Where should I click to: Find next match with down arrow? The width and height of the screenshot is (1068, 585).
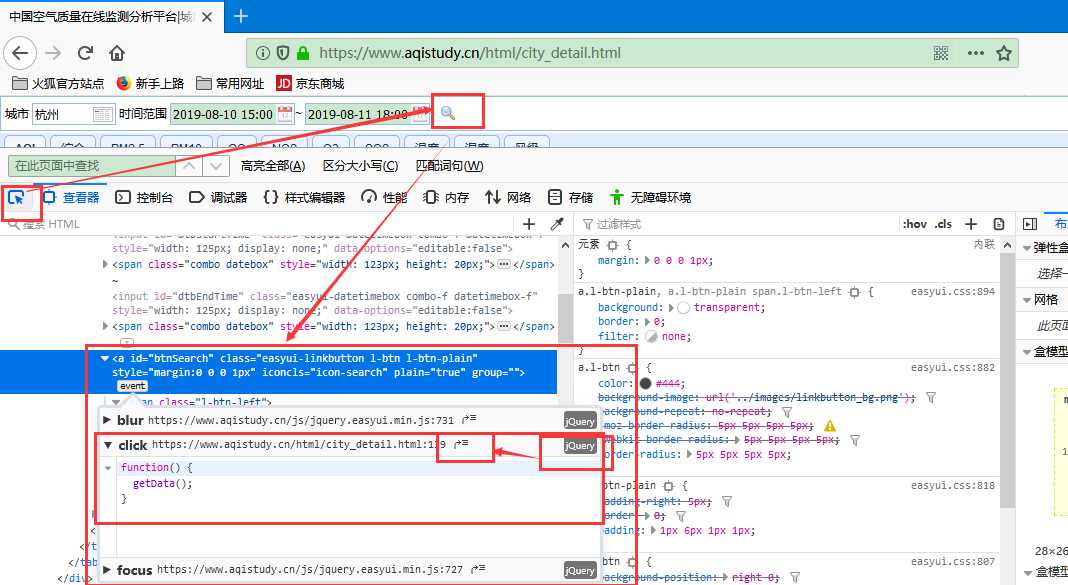[x=216, y=165]
